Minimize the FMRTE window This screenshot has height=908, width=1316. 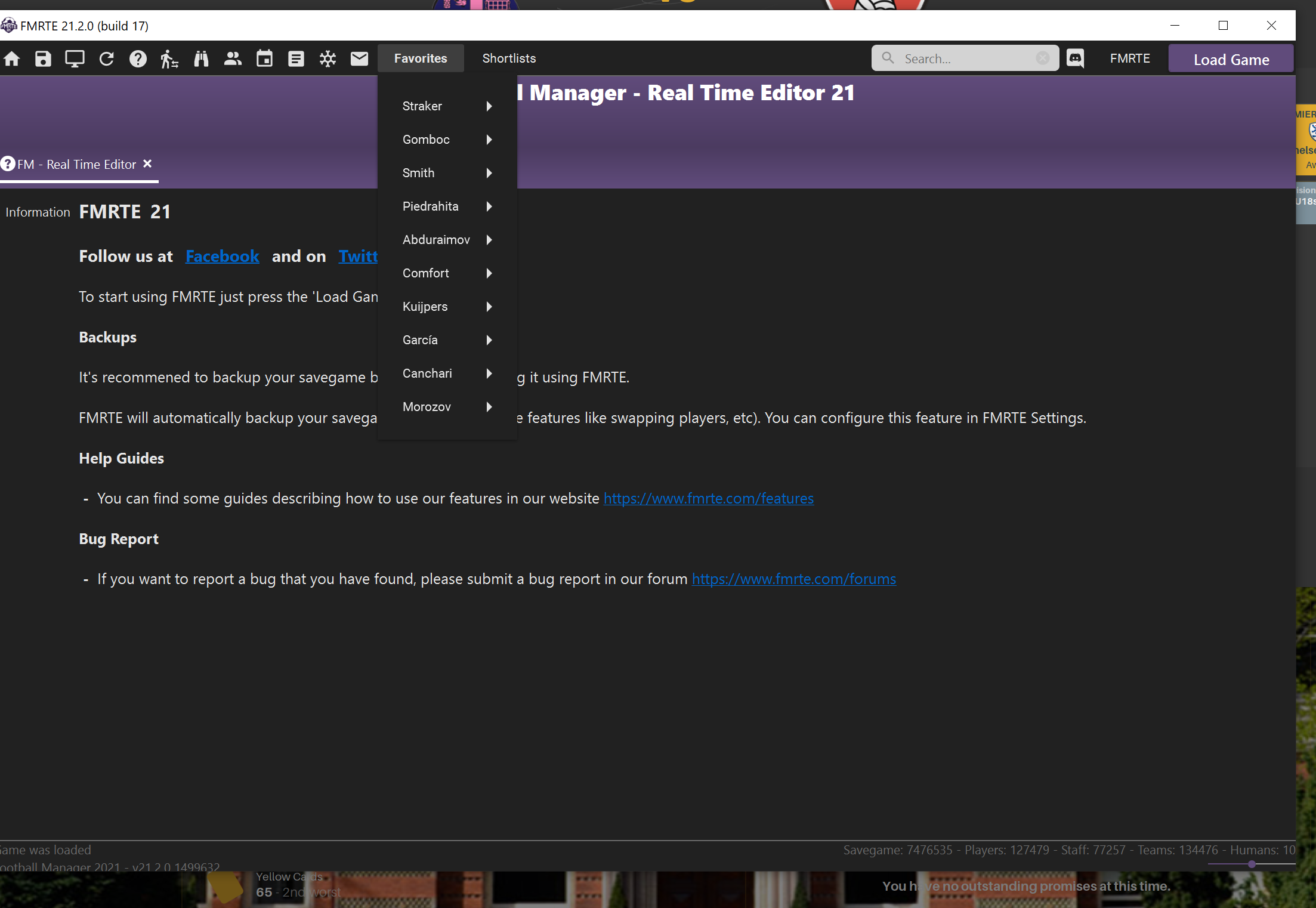[1175, 25]
